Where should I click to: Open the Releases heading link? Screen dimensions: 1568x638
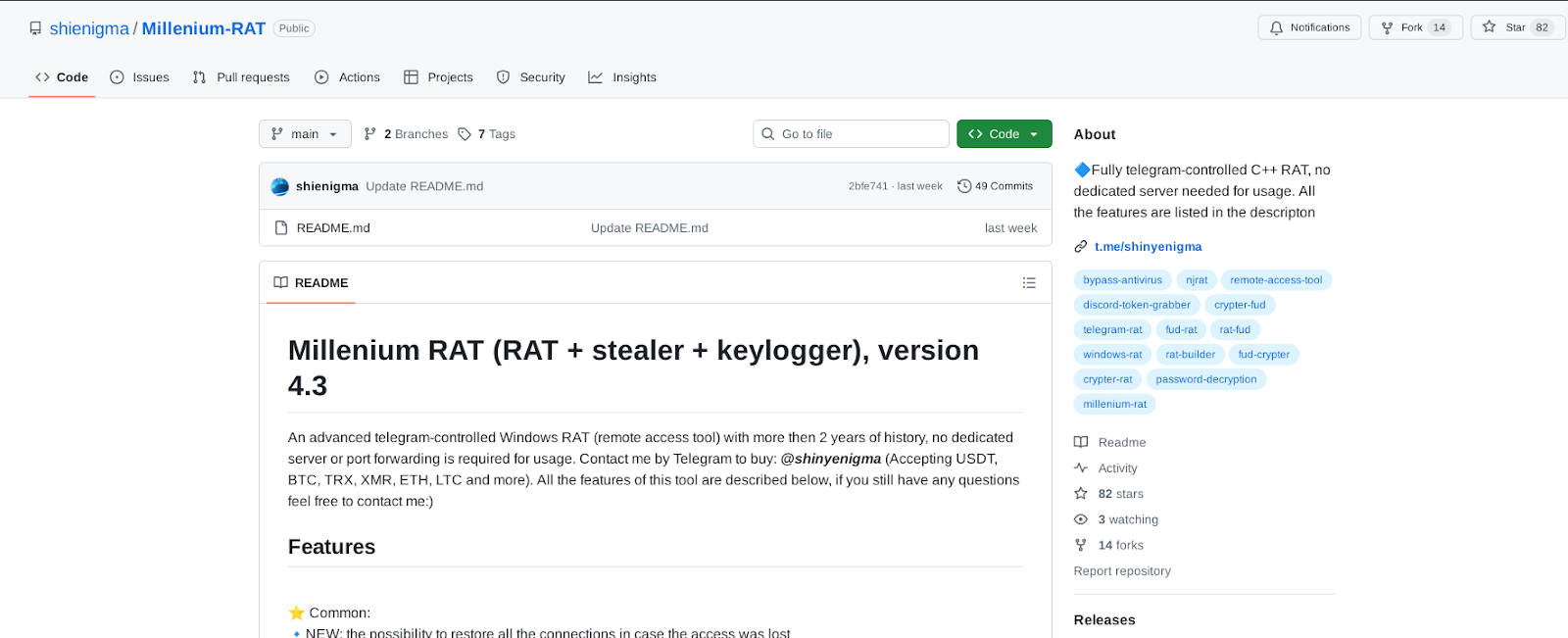tap(1104, 620)
